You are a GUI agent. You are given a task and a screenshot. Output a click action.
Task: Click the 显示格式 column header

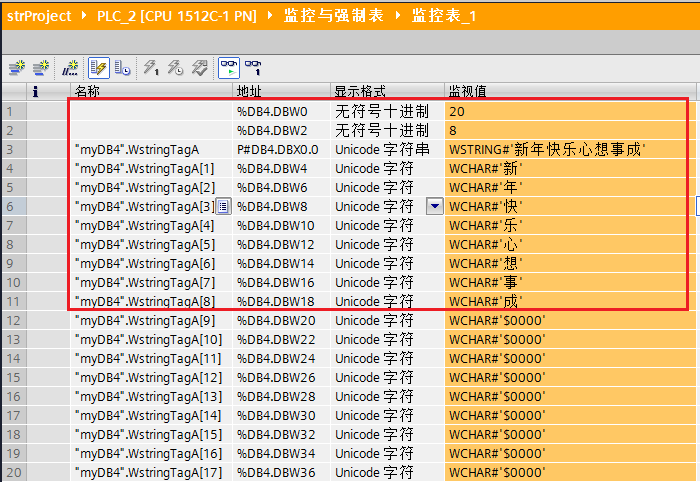click(x=388, y=91)
